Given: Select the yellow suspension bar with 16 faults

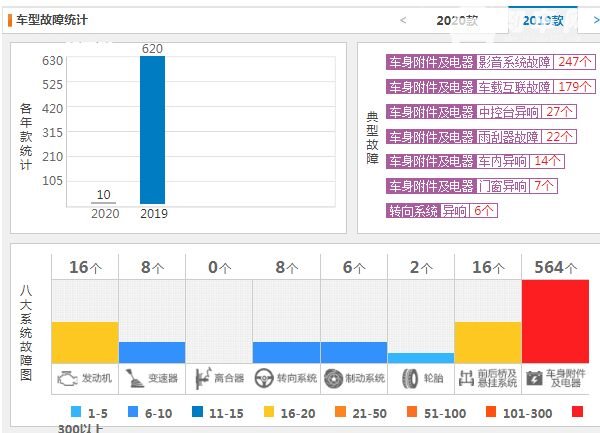Looking at the screenshot, I should pos(488,342).
